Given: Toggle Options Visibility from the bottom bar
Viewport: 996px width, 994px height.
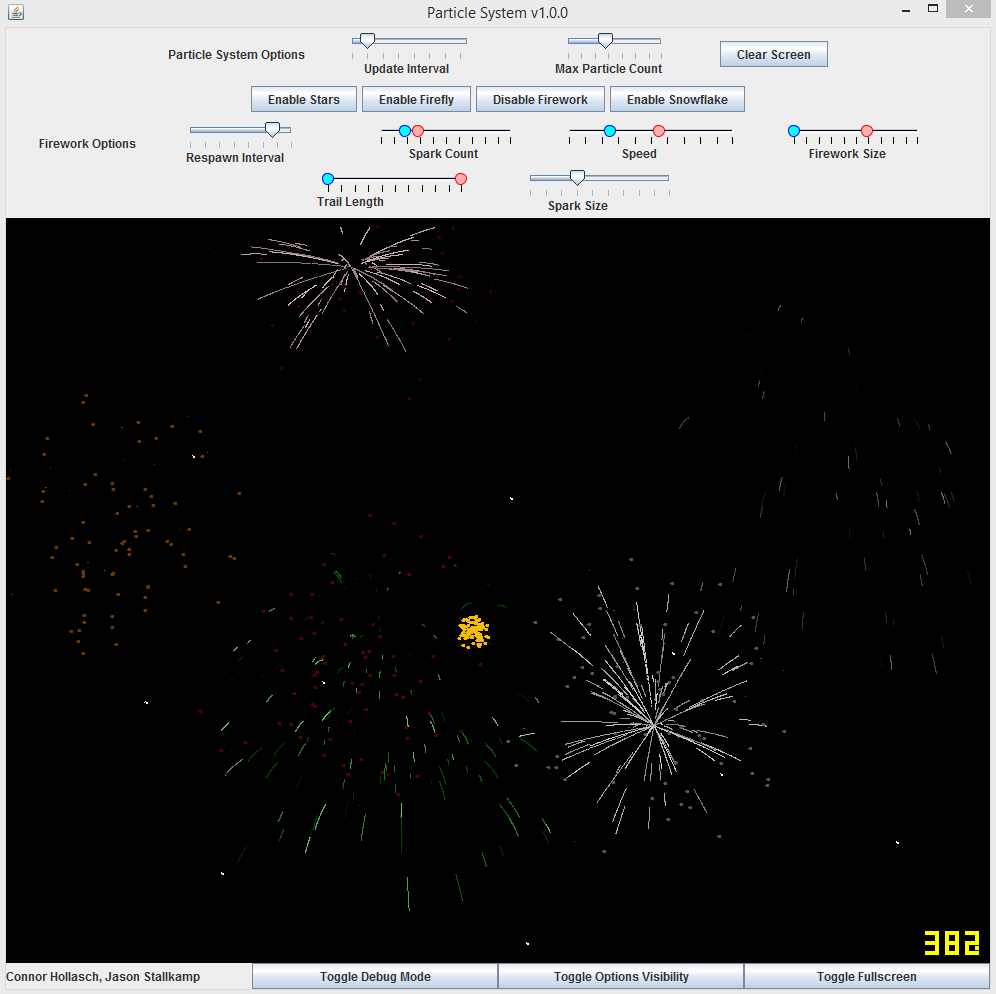Looking at the screenshot, I should [620, 976].
